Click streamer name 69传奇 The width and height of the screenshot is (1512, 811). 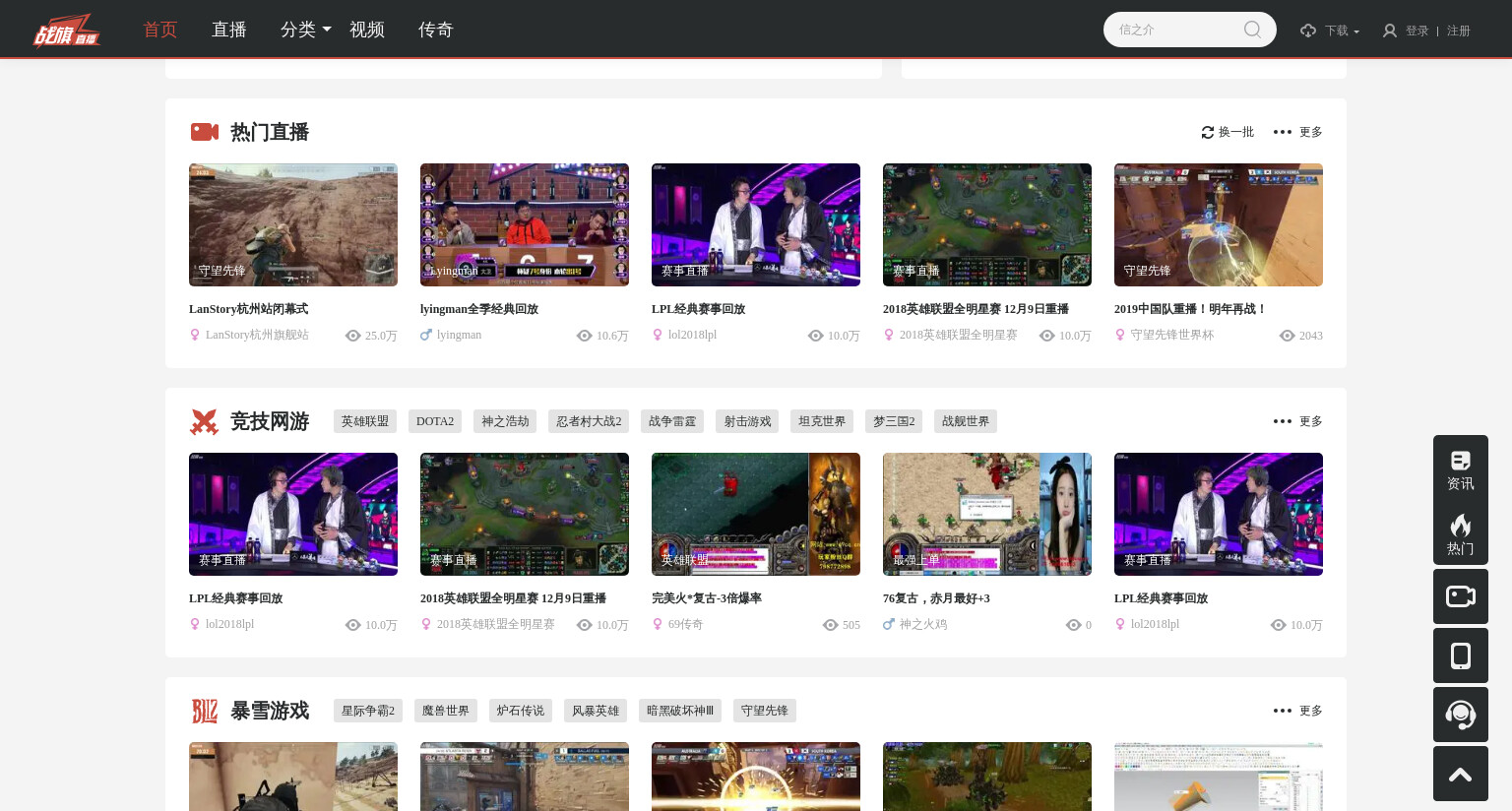pos(685,624)
